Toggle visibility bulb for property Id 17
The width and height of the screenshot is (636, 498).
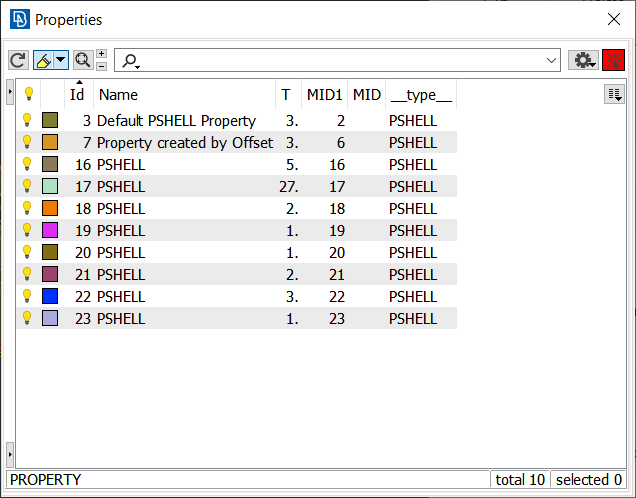coord(28,186)
